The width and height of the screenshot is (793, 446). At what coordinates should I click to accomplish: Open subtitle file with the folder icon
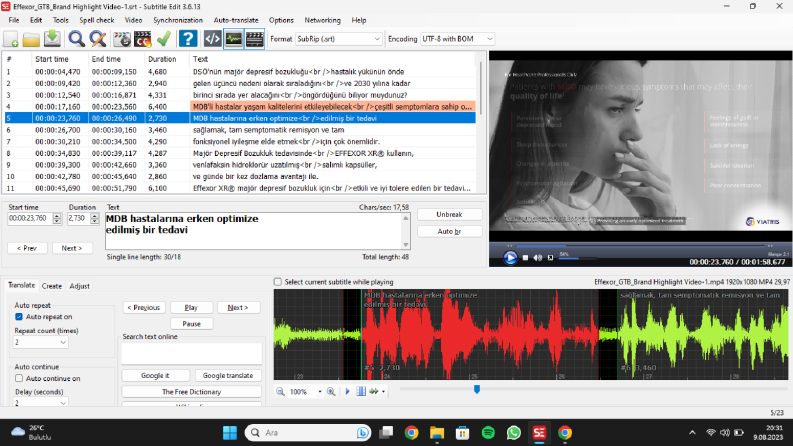31,39
